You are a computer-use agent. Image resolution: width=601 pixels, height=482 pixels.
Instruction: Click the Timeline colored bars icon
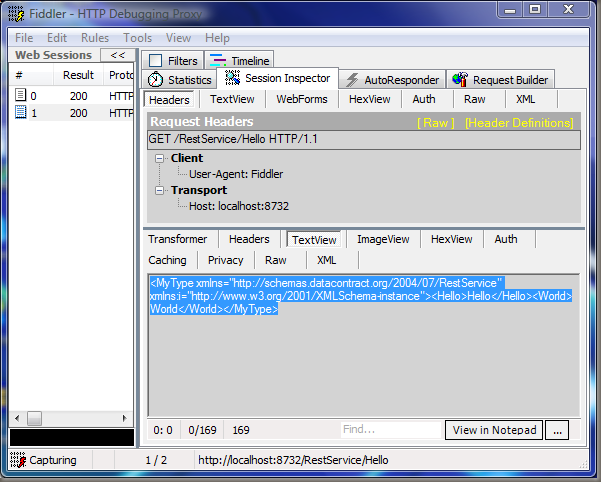pos(218,60)
